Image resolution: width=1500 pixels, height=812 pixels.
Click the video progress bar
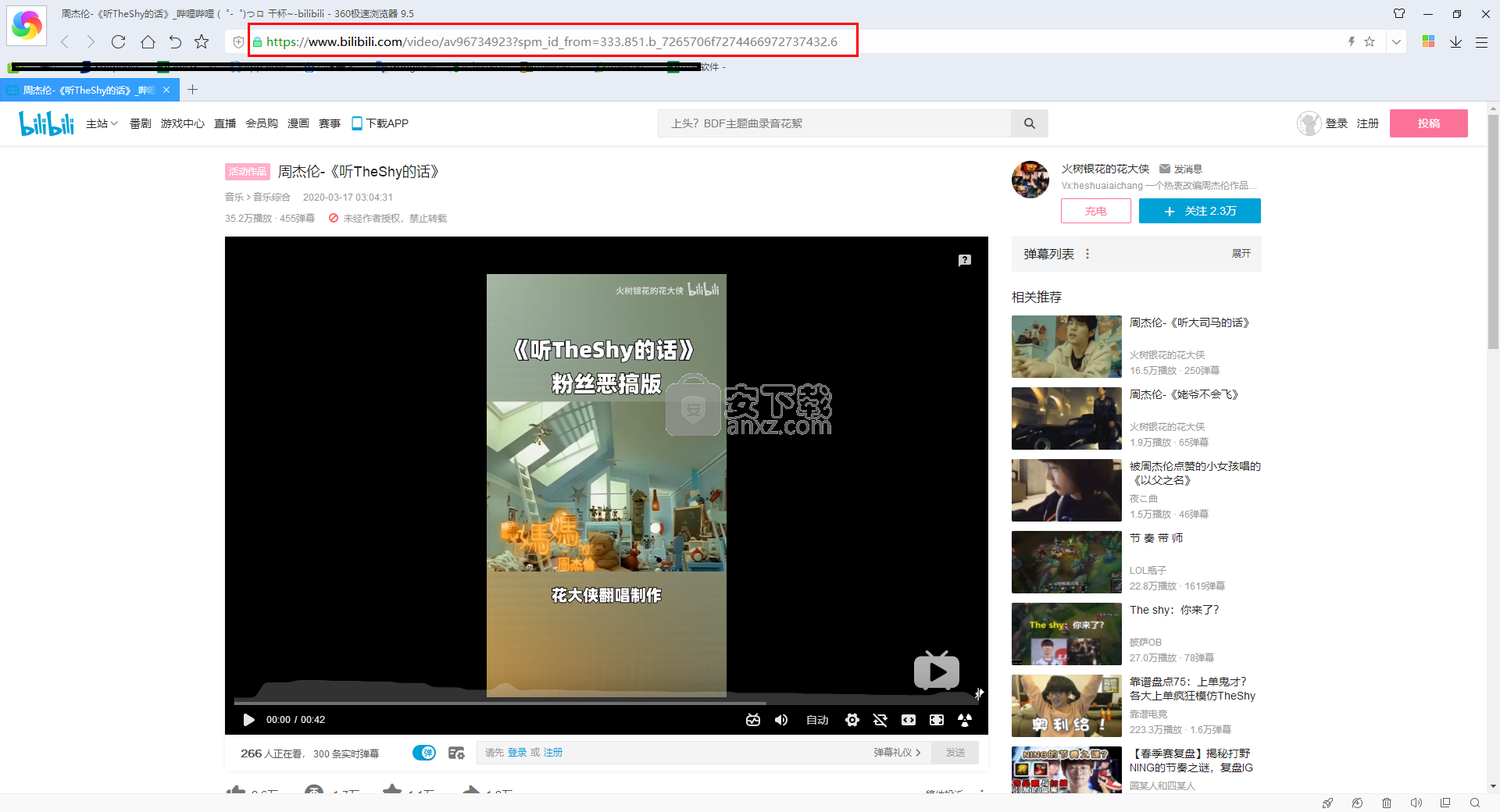click(x=606, y=703)
